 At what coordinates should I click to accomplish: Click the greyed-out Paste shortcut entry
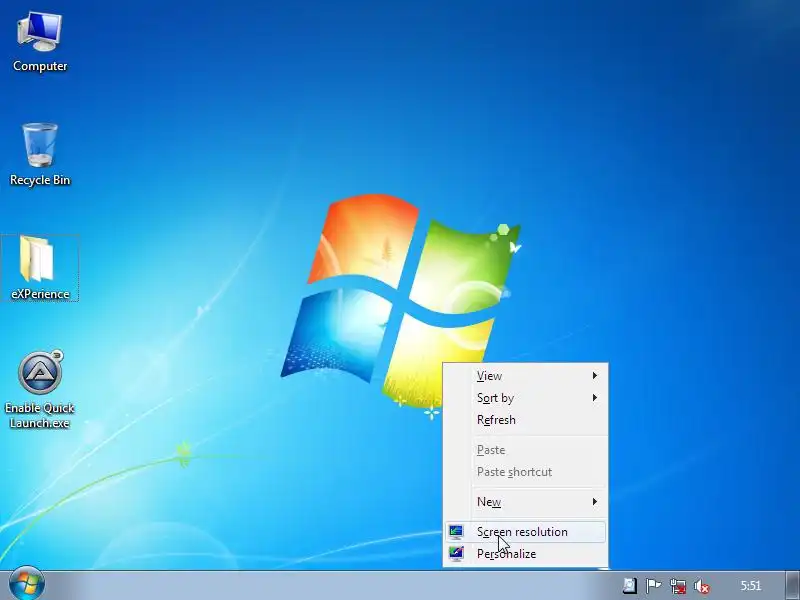[x=526, y=472]
